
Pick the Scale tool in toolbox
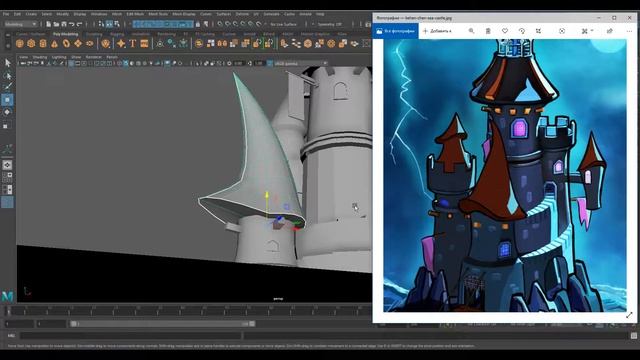coord(6,126)
